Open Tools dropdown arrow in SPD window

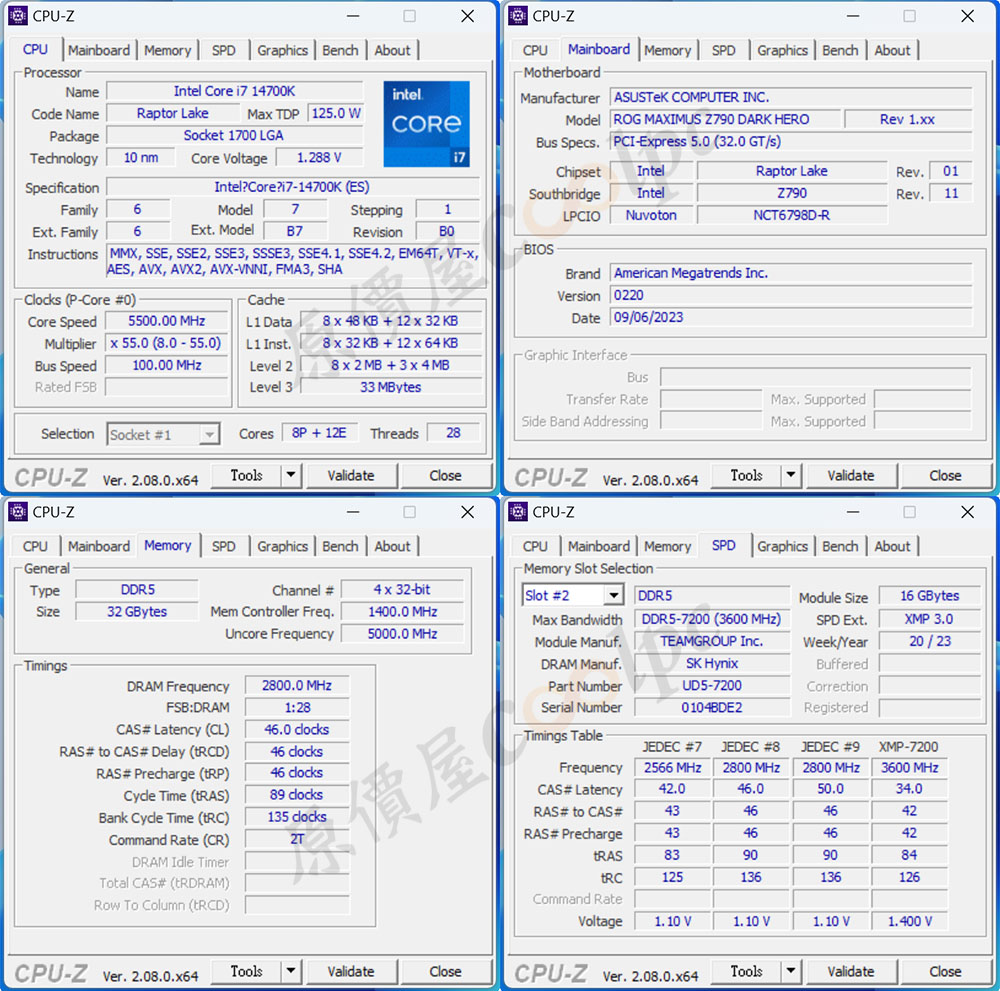(790, 971)
